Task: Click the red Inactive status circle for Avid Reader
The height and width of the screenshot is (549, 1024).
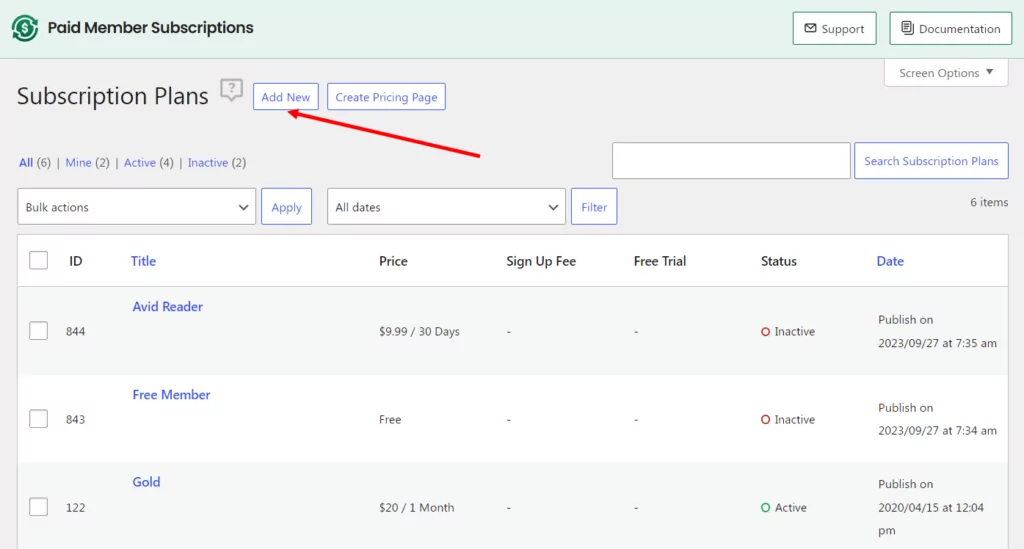Action: [x=765, y=332]
